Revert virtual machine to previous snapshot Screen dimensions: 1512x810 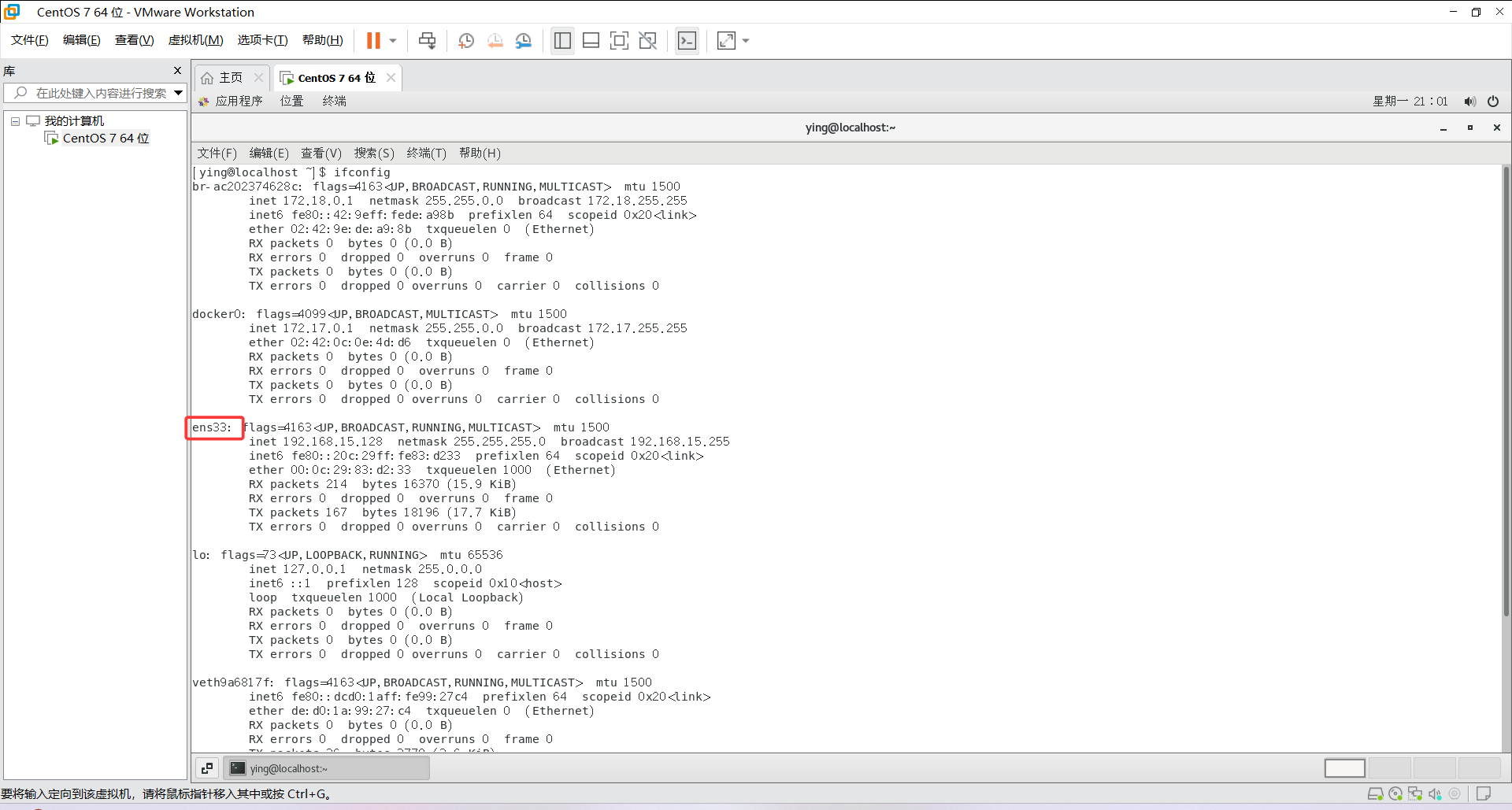[x=495, y=40]
